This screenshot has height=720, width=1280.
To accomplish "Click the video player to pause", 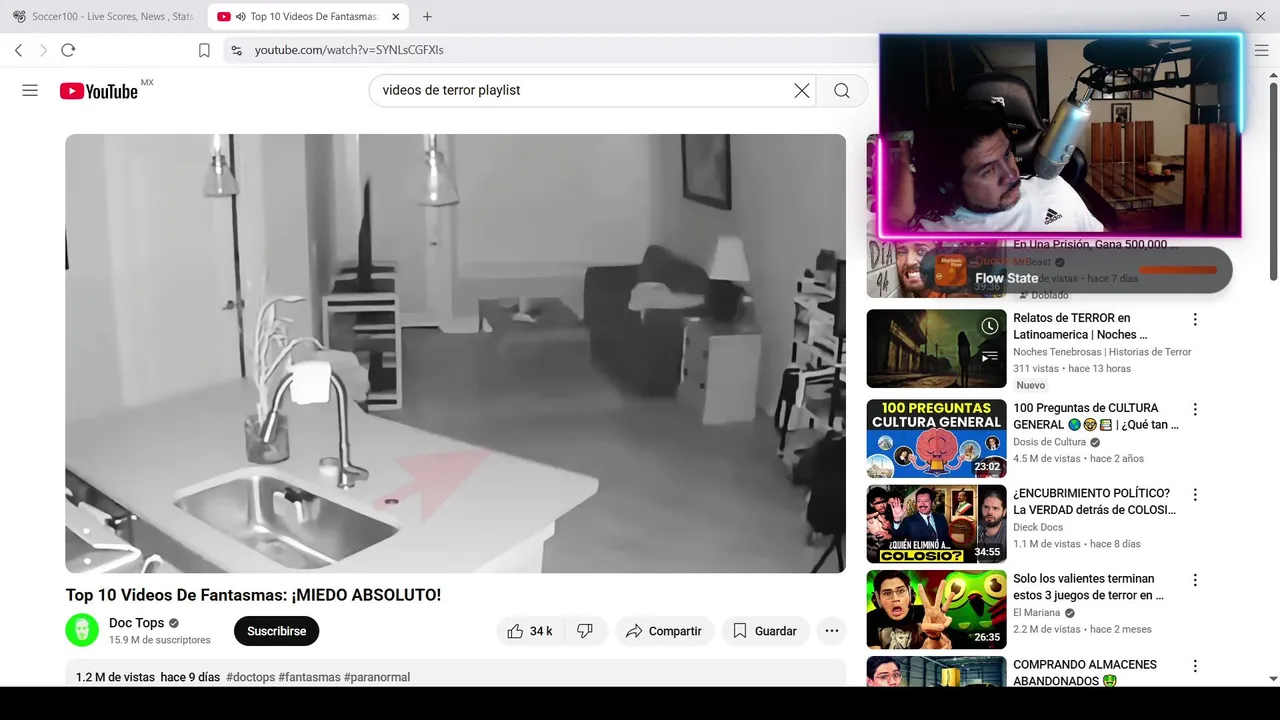I will coord(455,353).
